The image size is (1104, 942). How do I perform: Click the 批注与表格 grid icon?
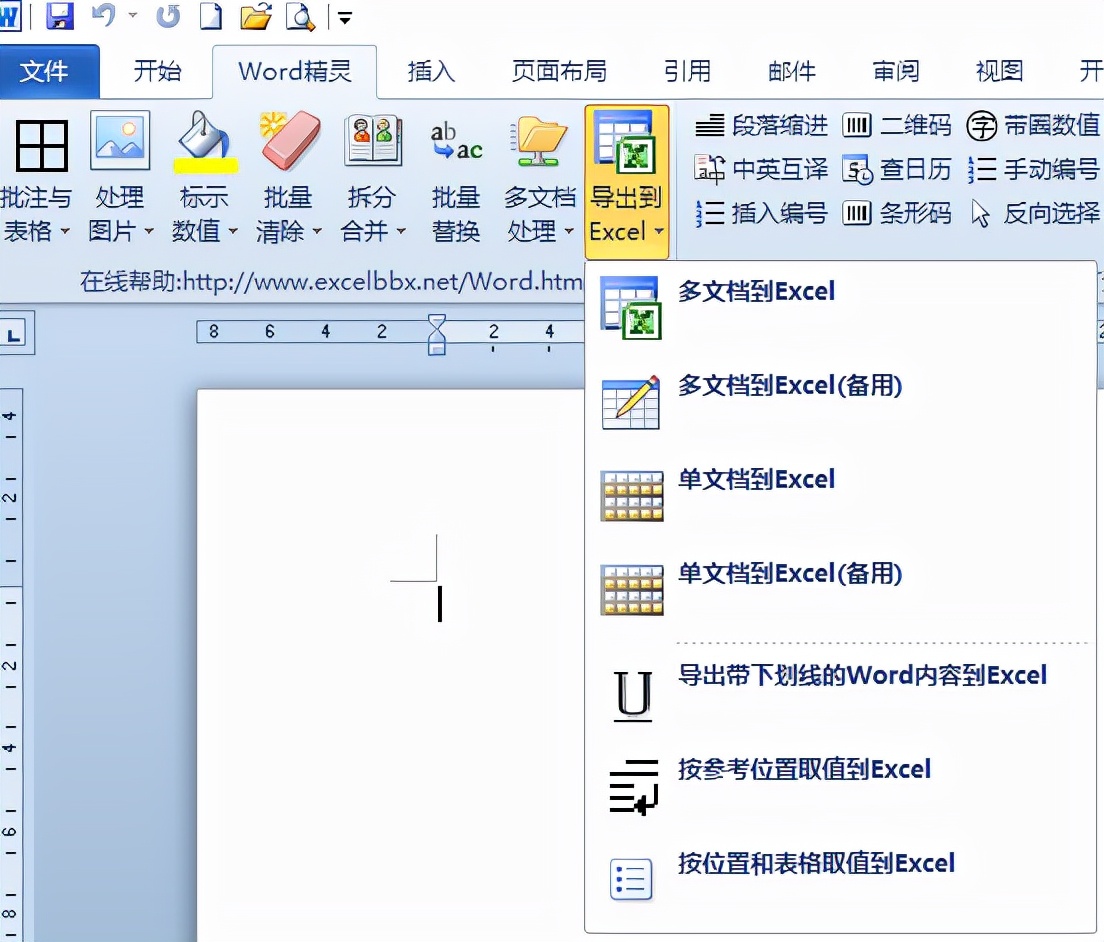42,146
